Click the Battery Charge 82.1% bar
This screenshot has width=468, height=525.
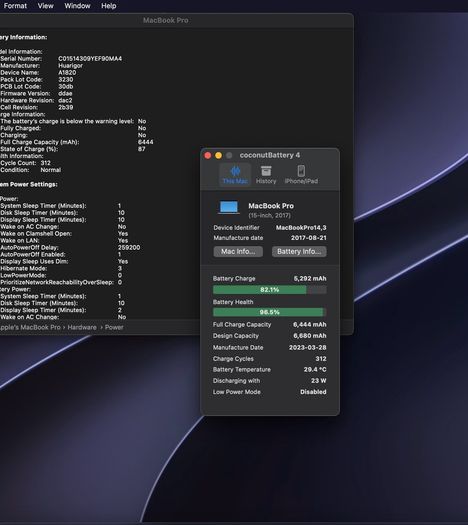269,290
